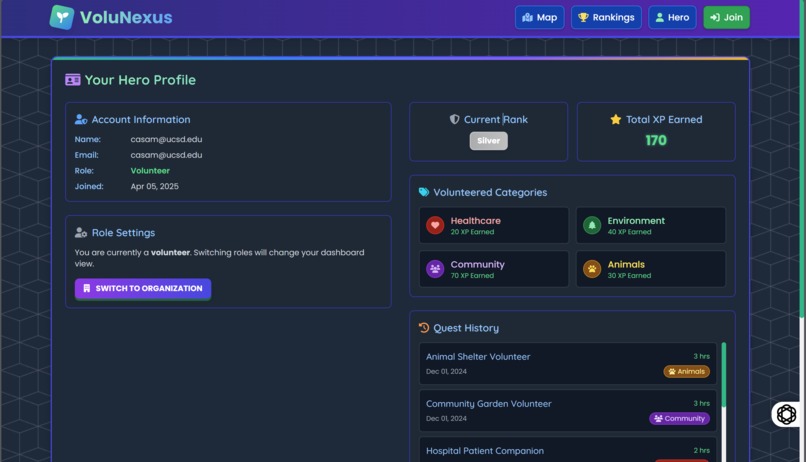Click the orange Animals paw icon
This screenshot has width=806, height=462.
pos(592,269)
